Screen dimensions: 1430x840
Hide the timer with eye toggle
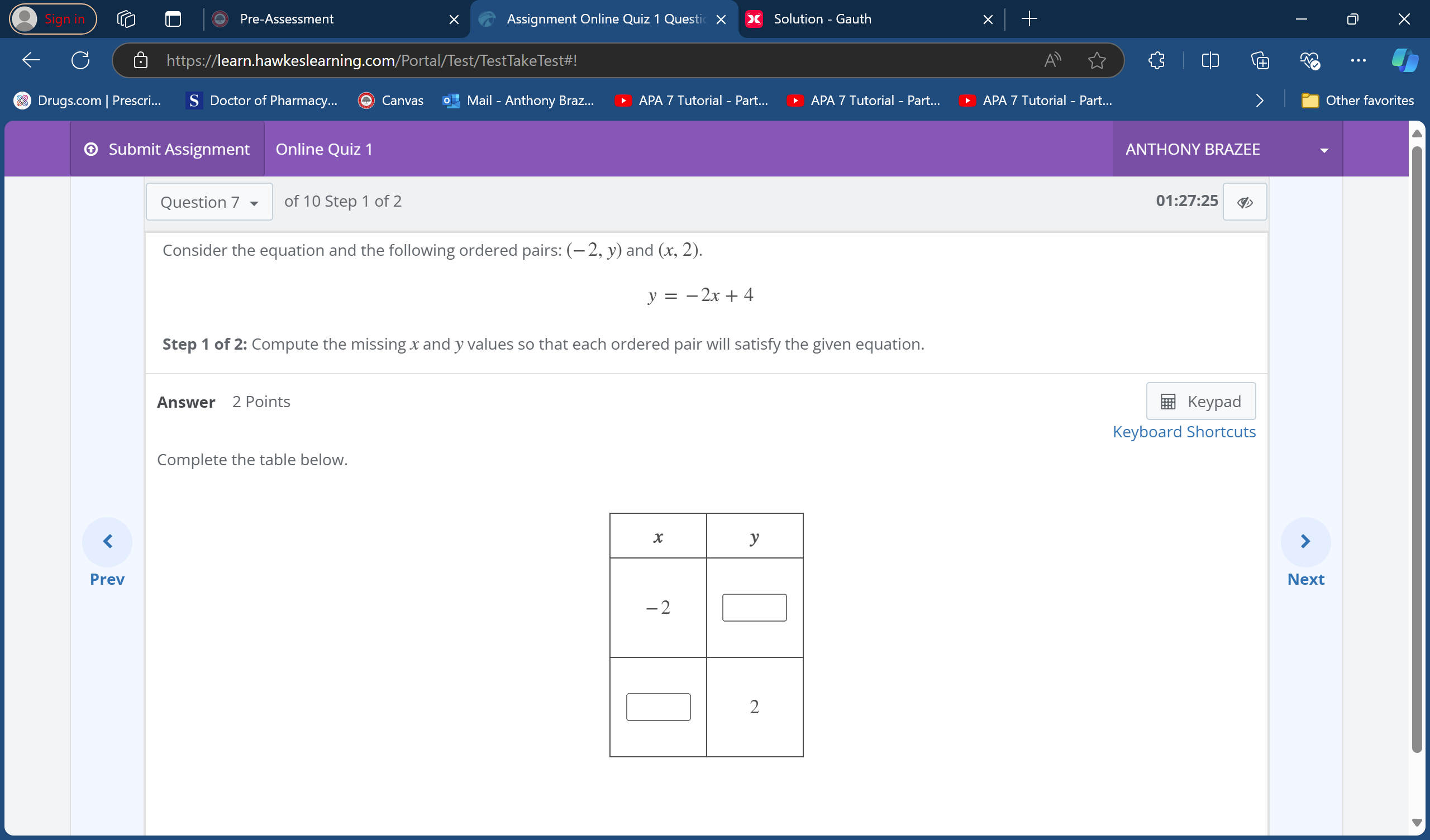(x=1245, y=202)
